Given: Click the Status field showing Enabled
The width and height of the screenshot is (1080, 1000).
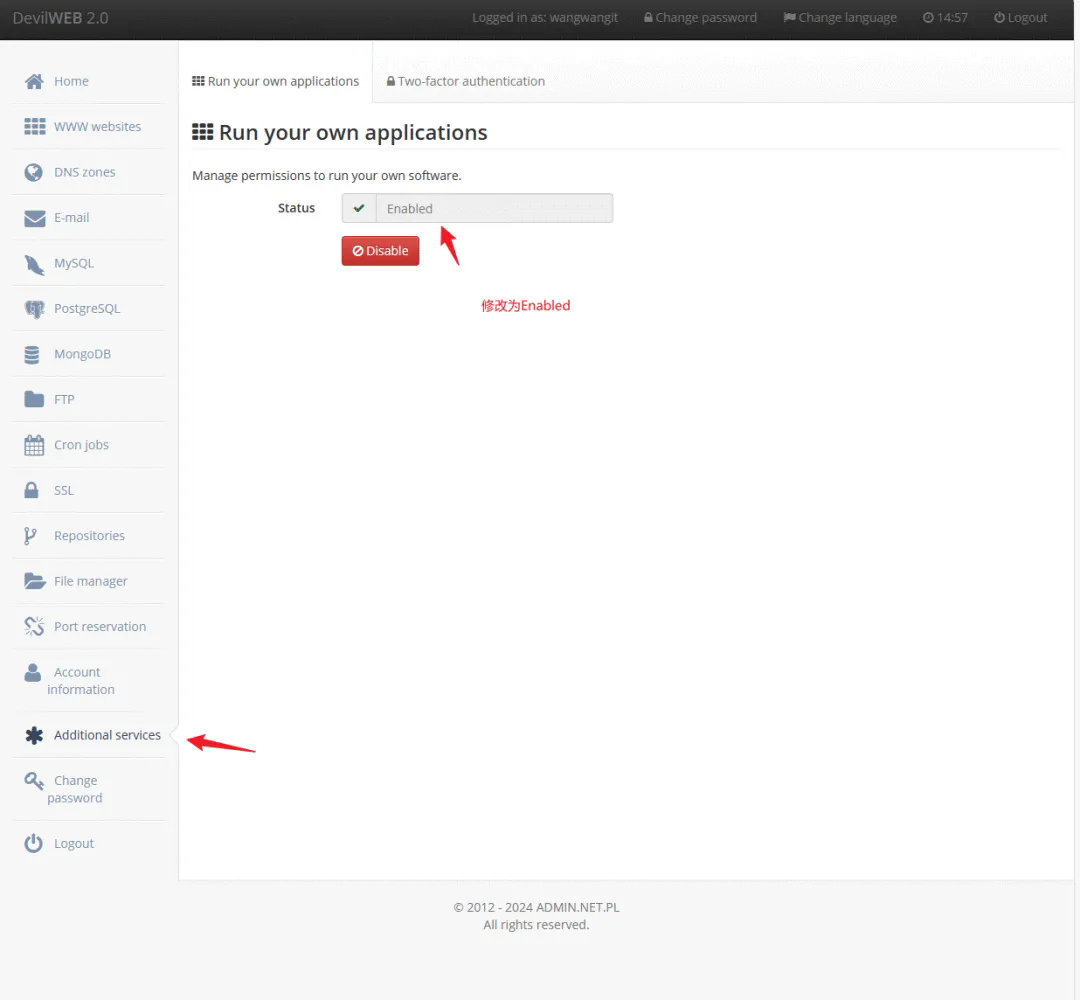Looking at the screenshot, I should tap(493, 208).
